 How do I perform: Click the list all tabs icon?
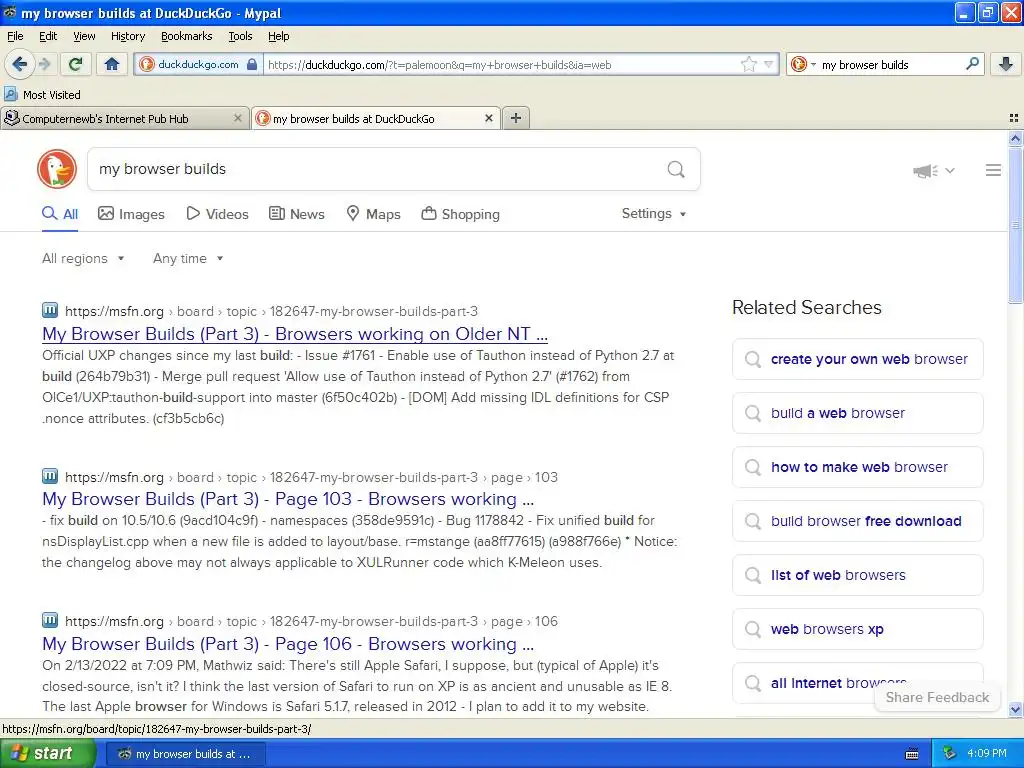1014,118
